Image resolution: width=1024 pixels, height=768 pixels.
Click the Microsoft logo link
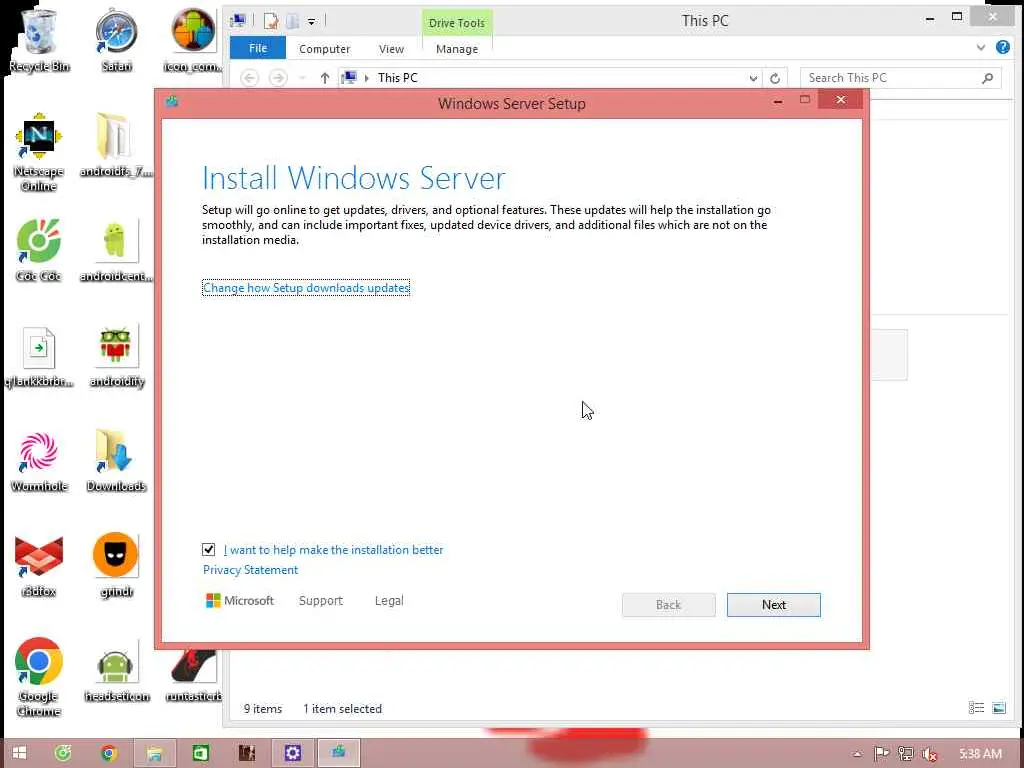coord(240,600)
